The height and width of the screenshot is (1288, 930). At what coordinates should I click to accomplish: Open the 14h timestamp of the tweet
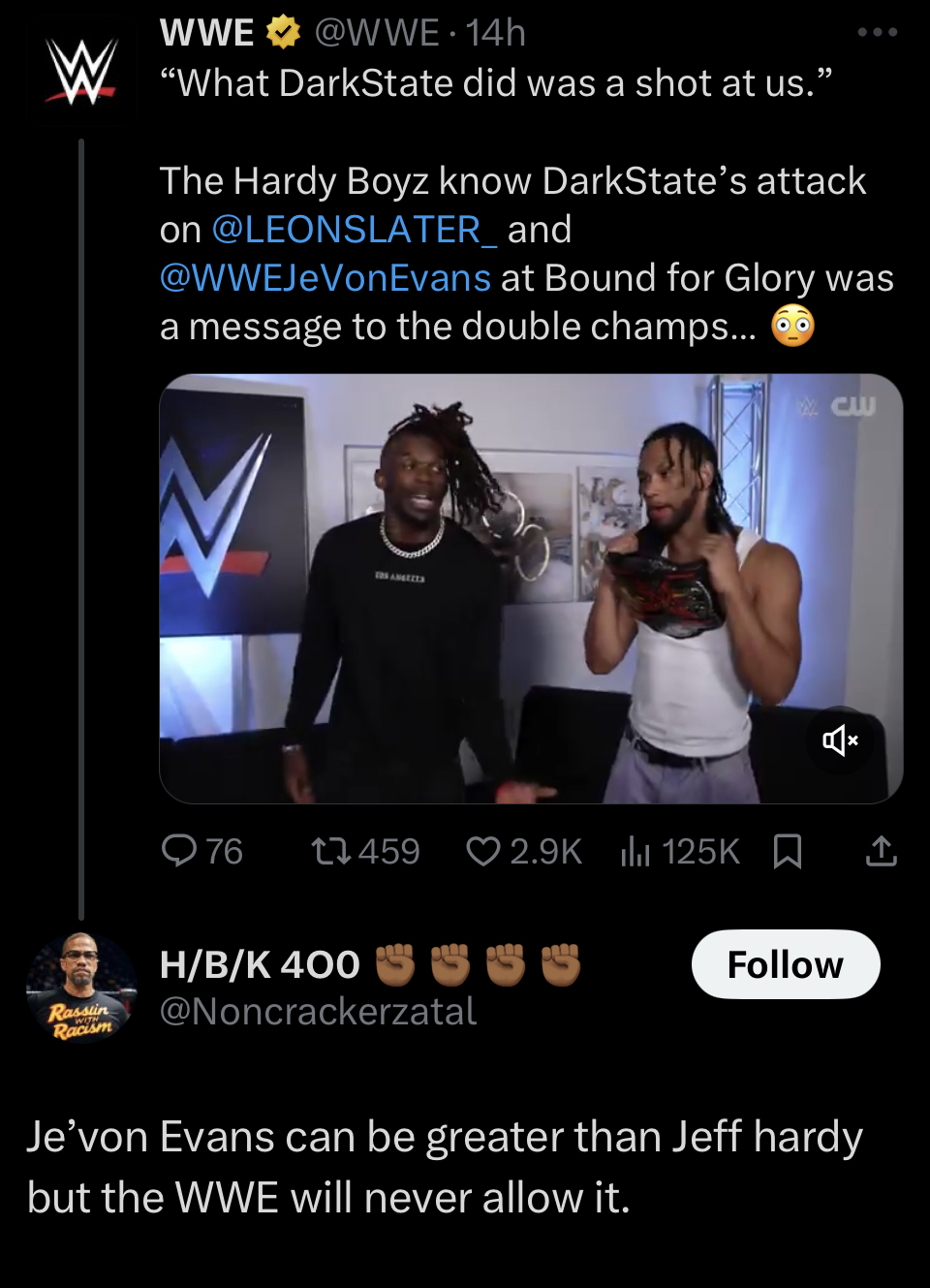pos(495,33)
